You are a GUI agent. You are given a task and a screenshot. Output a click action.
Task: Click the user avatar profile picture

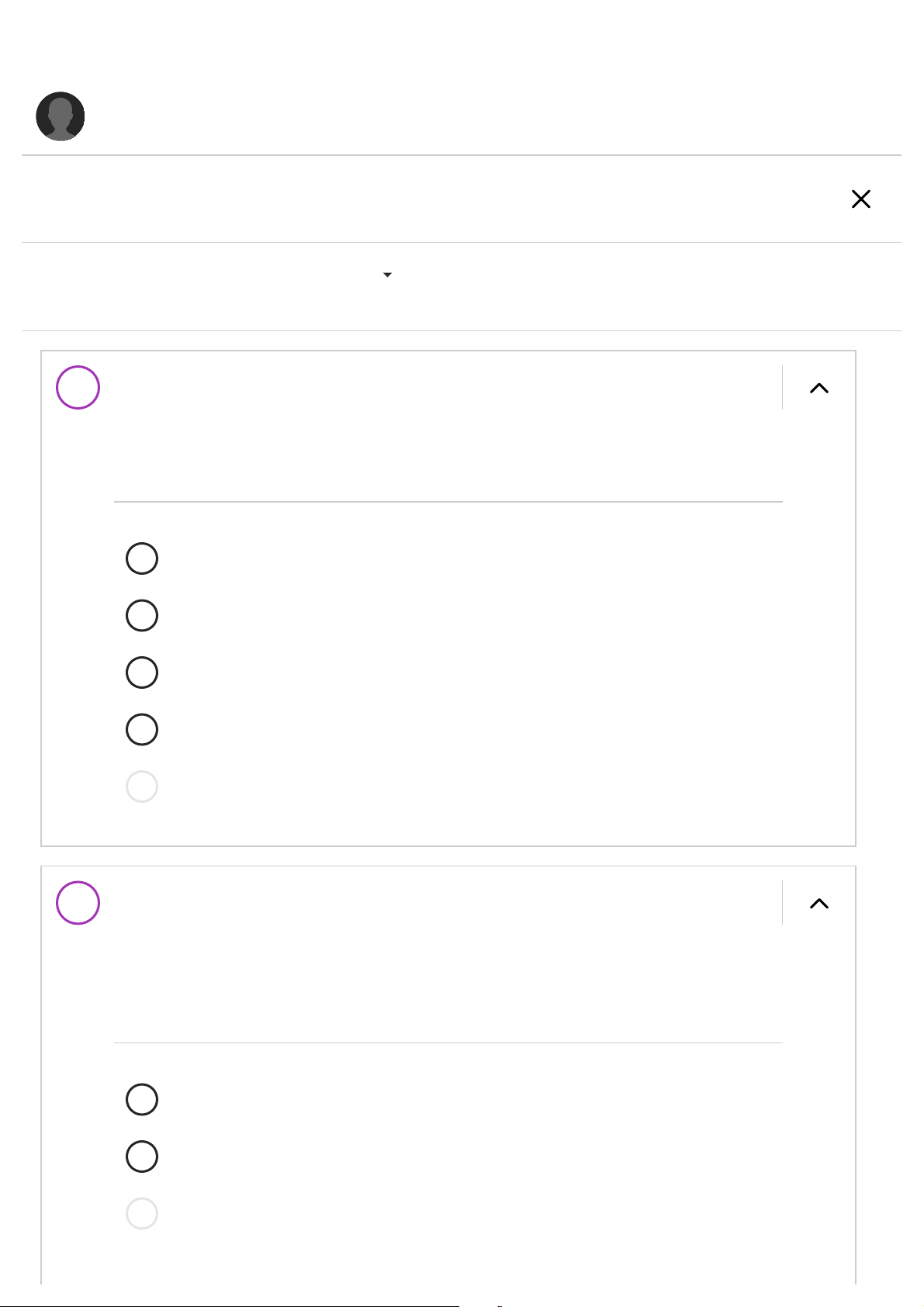point(61,116)
